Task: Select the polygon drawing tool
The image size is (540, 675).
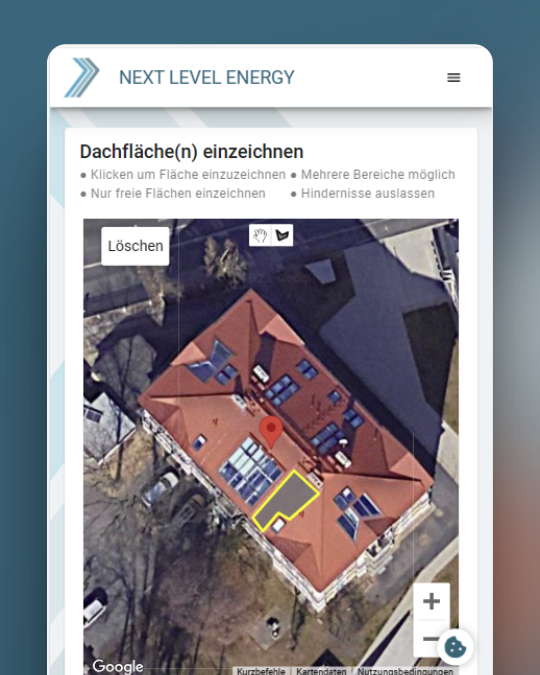Action: 282,235
